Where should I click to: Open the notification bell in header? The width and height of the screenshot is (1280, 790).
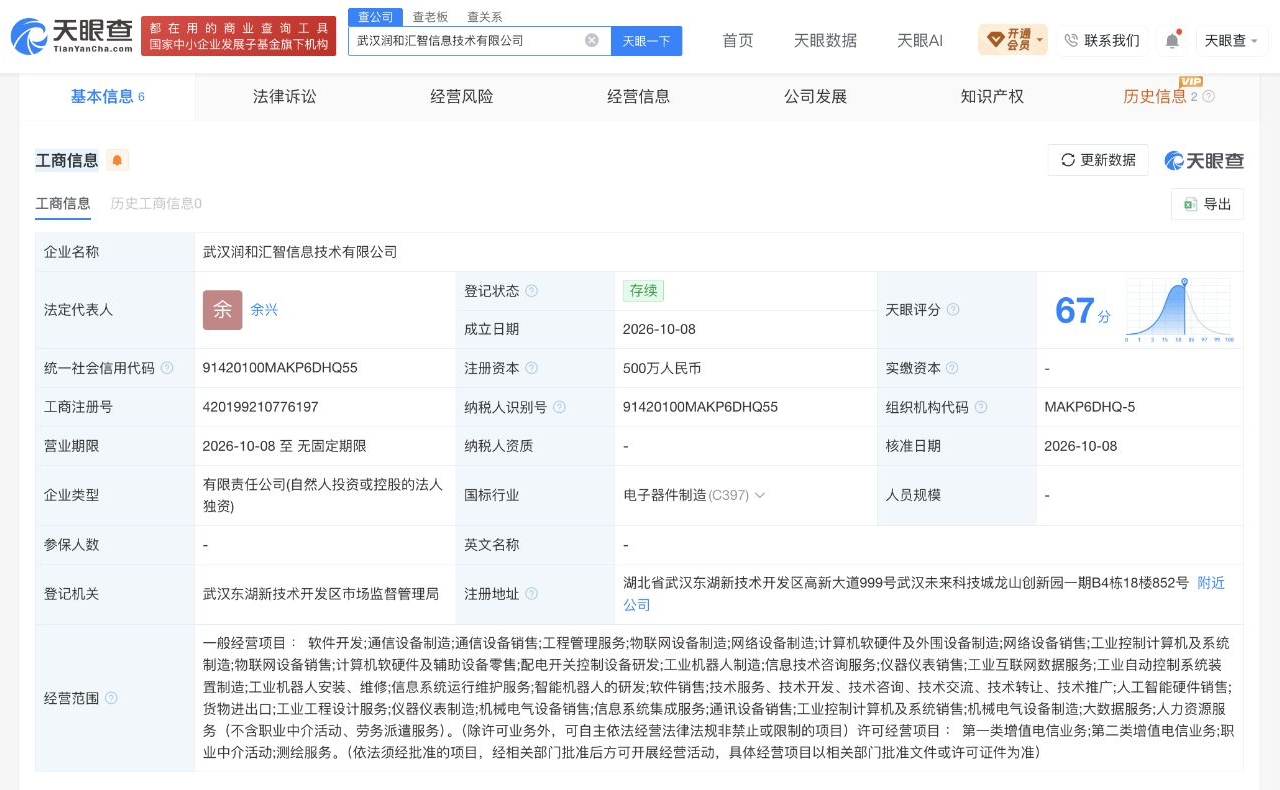click(1172, 41)
